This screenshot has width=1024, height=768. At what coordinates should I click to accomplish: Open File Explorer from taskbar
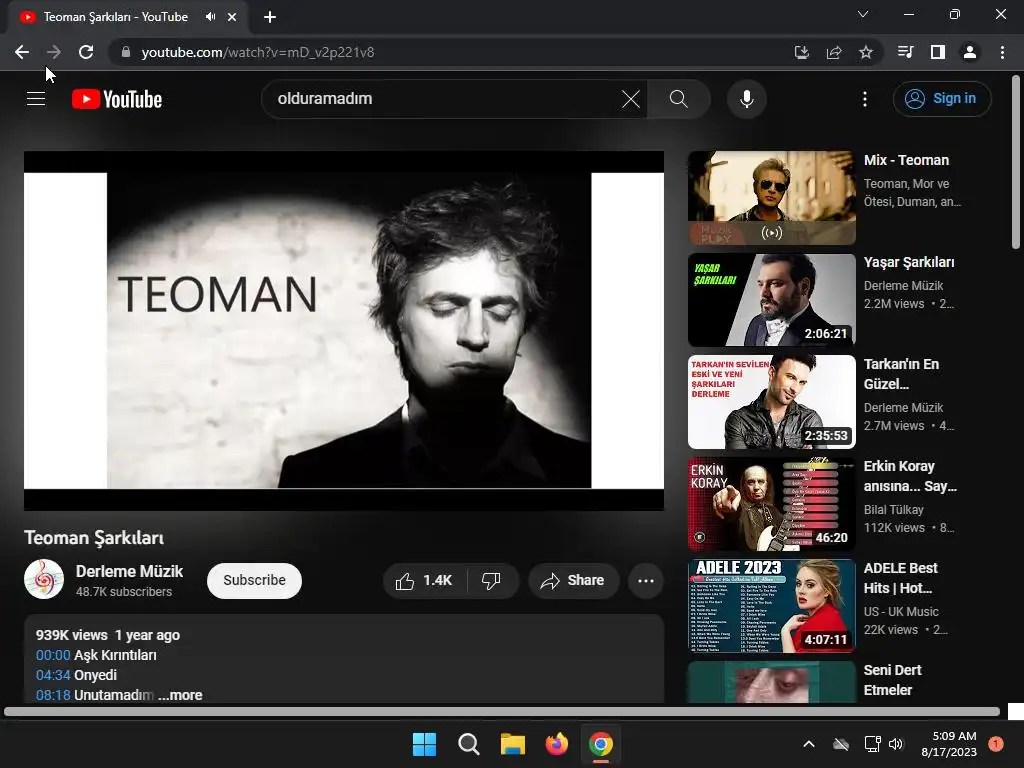[513, 744]
